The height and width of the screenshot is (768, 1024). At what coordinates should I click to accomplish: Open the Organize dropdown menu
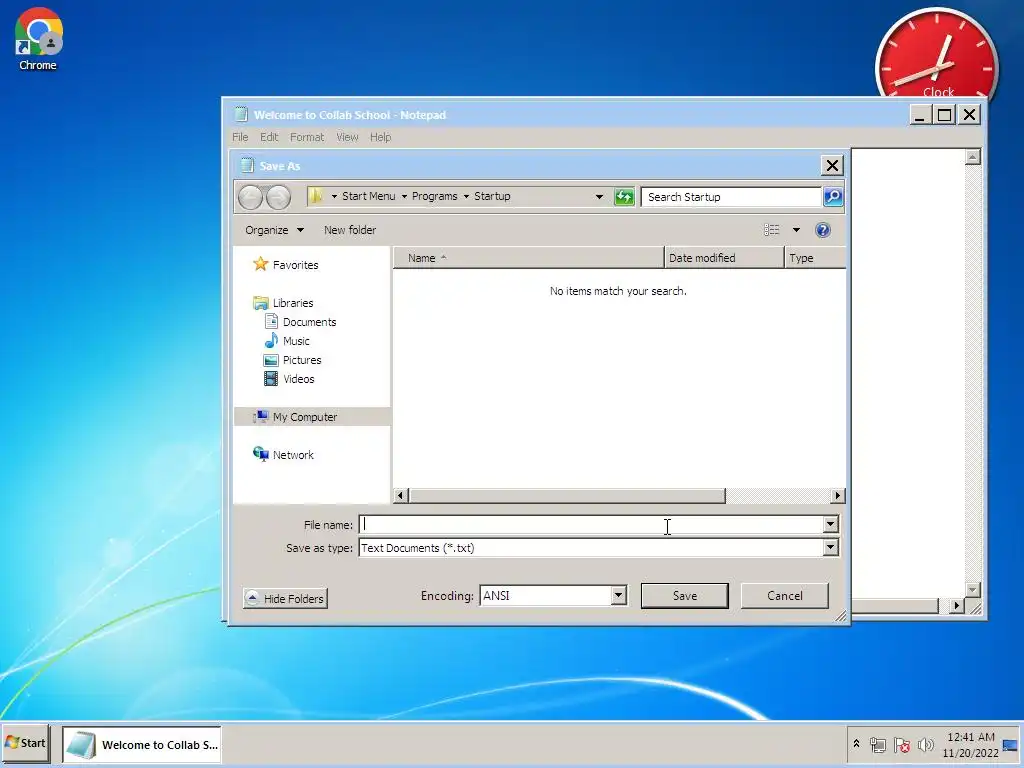point(274,230)
